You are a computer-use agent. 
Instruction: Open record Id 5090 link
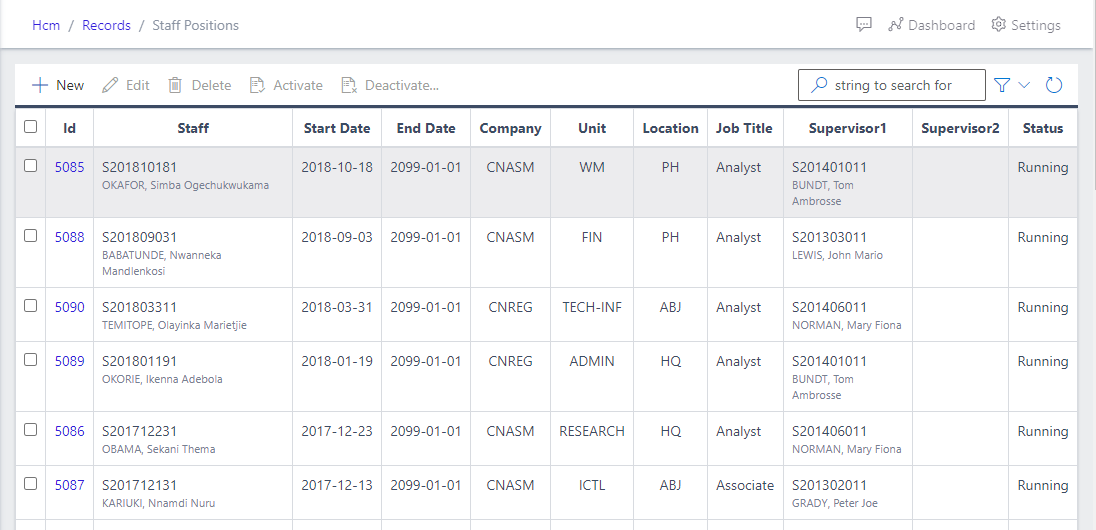tap(70, 307)
